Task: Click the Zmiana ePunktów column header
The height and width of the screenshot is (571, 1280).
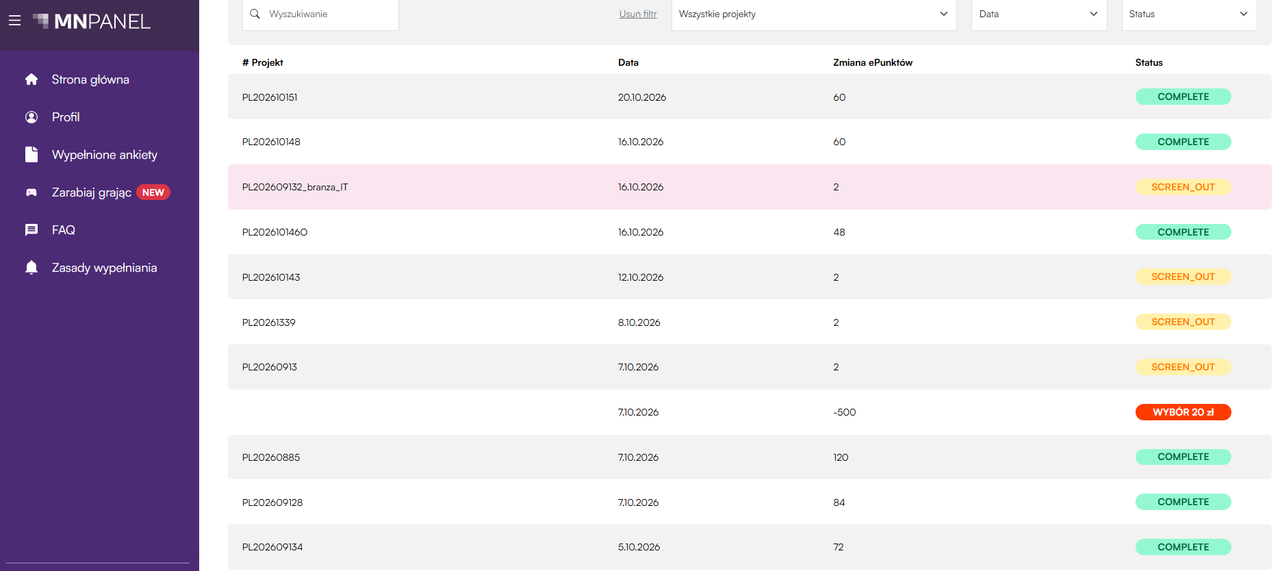Action: point(872,62)
